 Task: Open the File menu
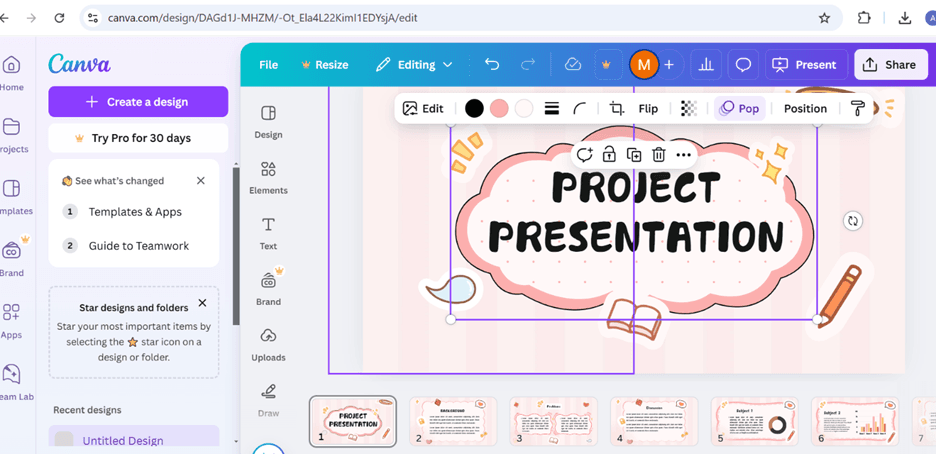269,64
